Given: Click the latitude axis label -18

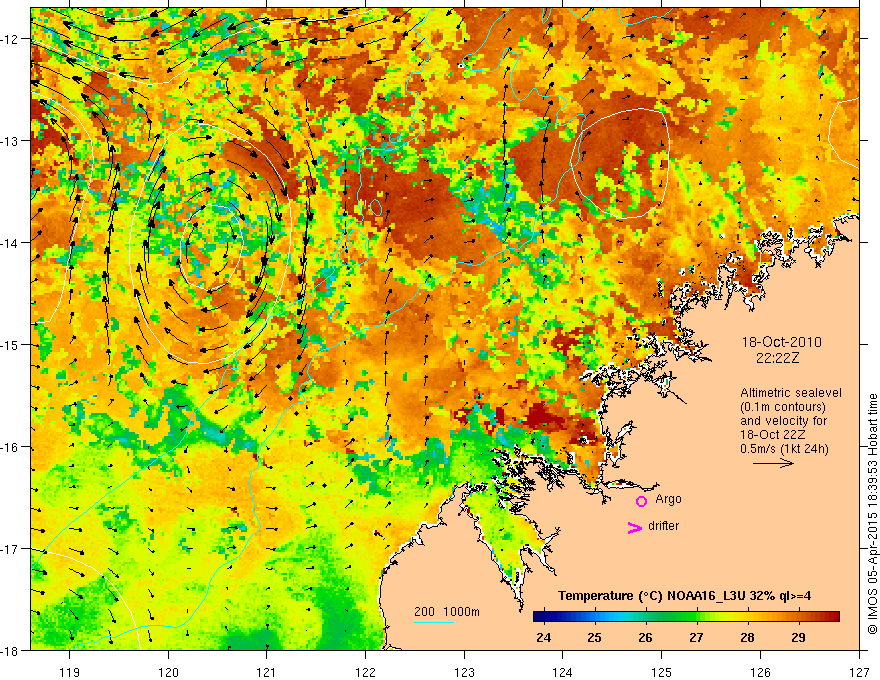Looking at the screenshot, I should (10, 650).
